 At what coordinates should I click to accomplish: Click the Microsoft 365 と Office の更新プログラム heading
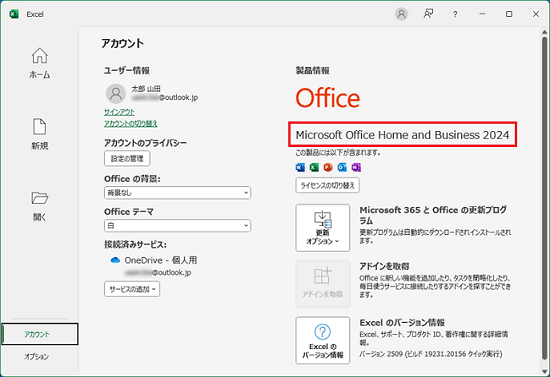(433, 215)
